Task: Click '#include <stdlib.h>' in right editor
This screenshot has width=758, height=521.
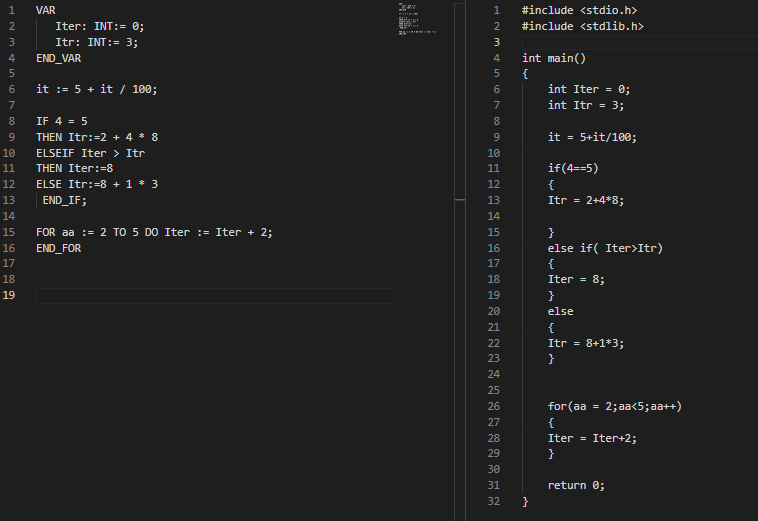Action: click(583, 26)
